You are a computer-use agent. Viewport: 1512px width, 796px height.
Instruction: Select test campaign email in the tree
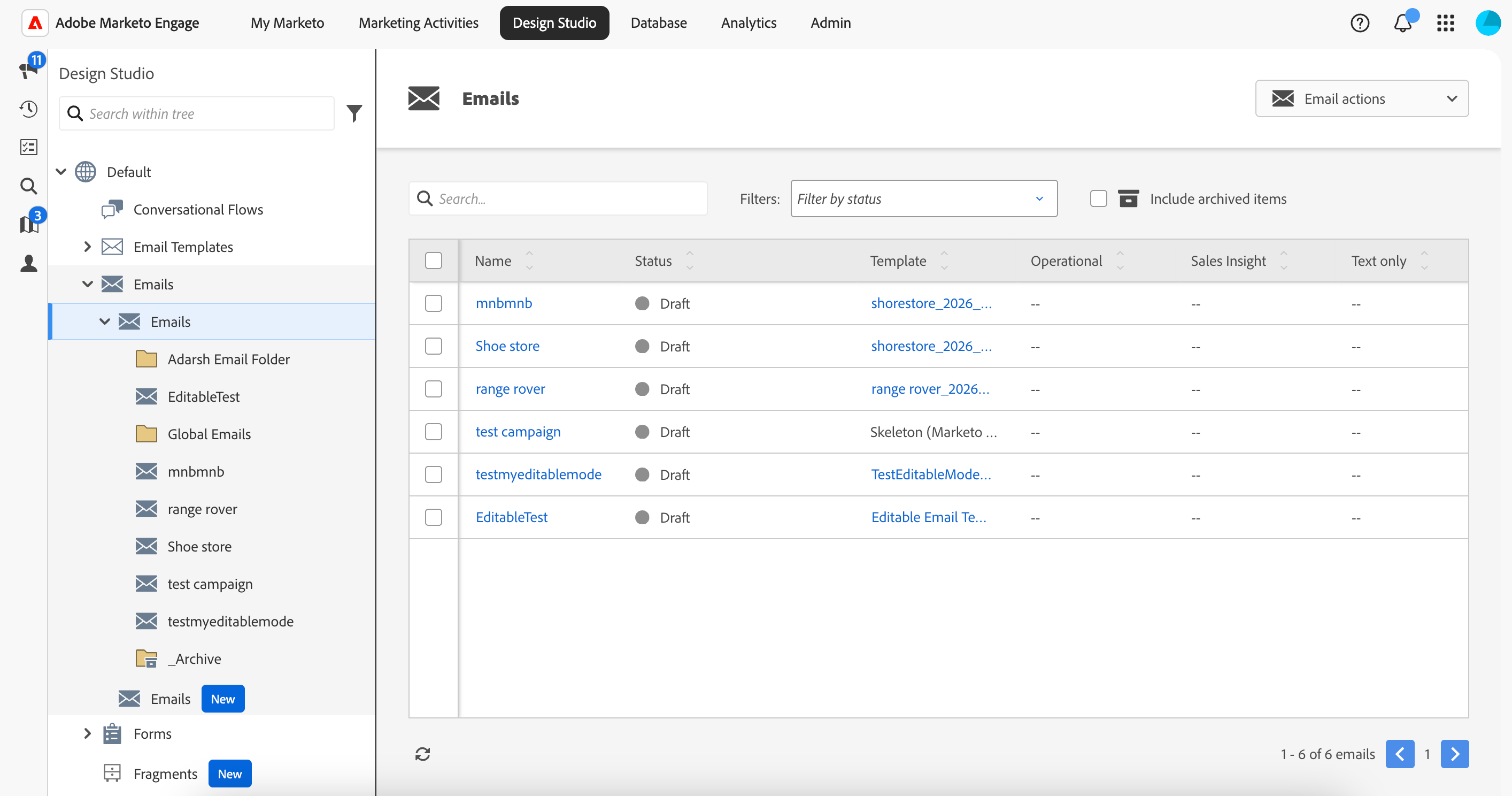coord(210,584)
